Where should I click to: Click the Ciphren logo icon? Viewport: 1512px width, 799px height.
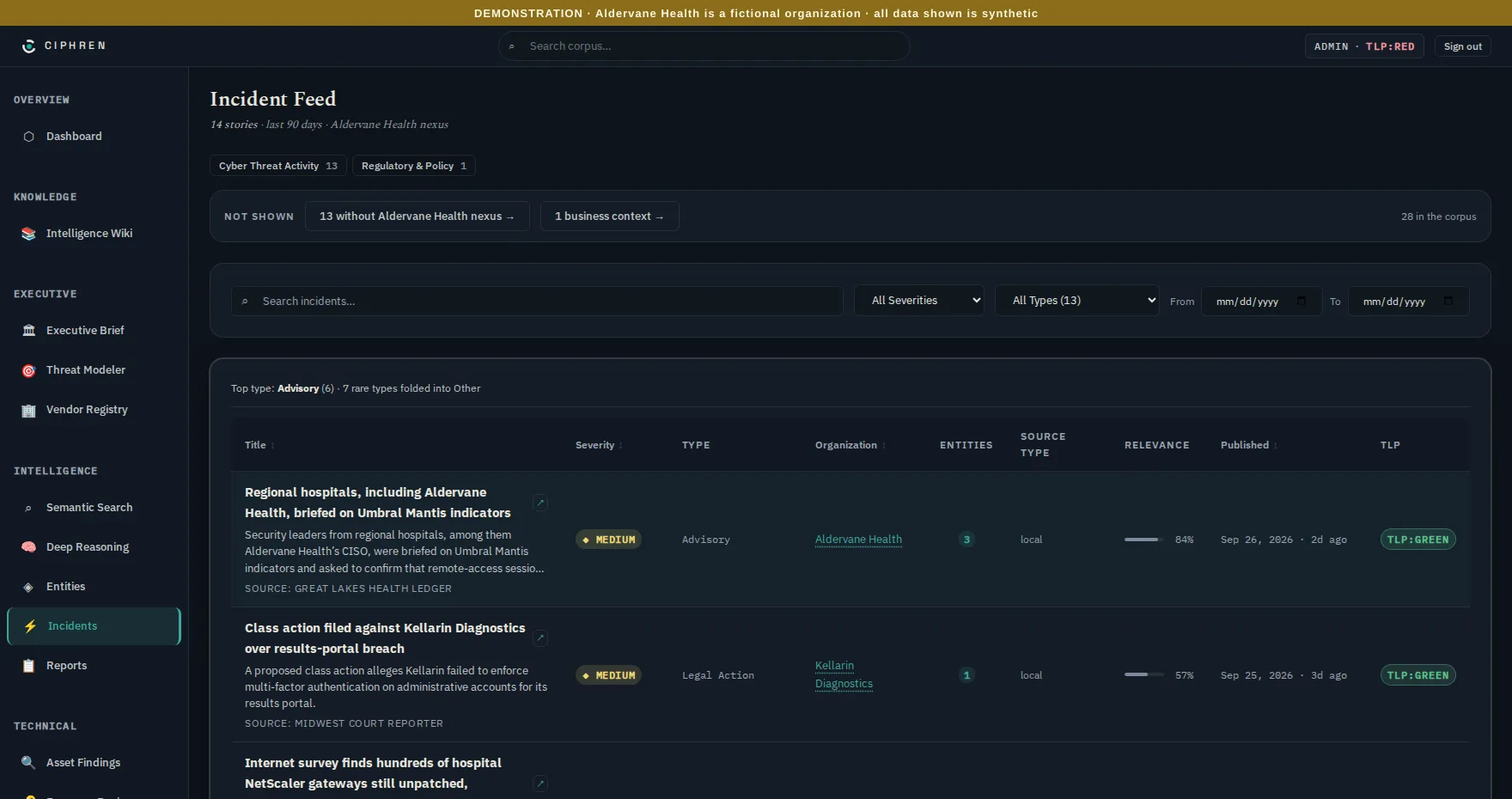(28, 46)
